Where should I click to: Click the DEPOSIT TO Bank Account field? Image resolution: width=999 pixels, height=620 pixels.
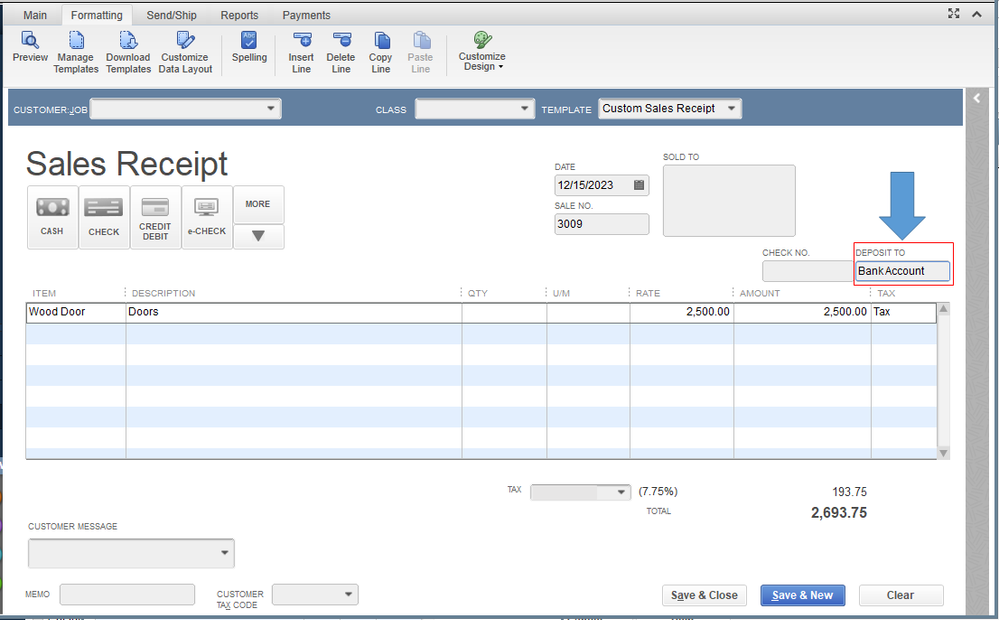tap(902, 271)
